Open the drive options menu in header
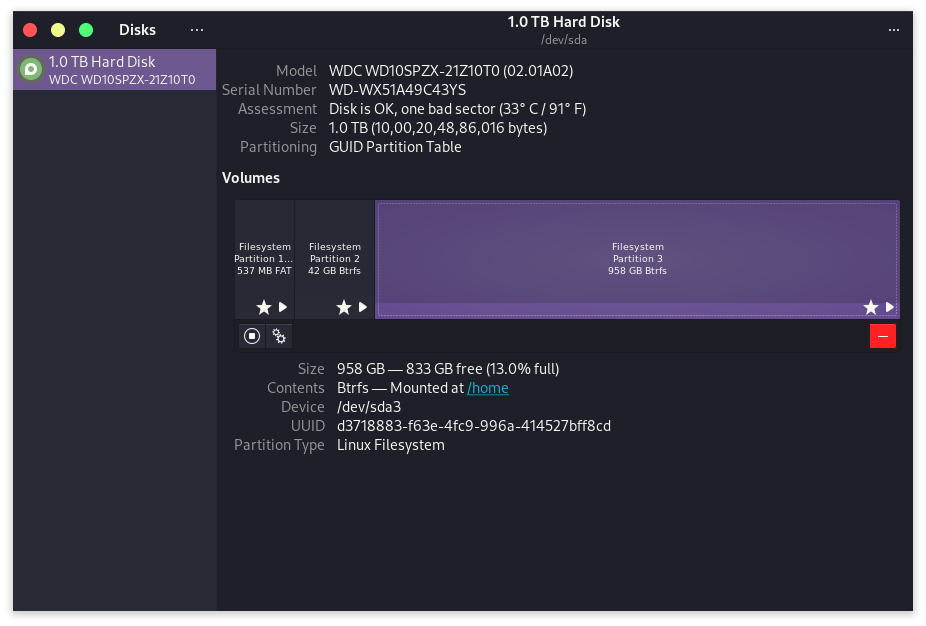926x626 pixels. coord(893,30)
